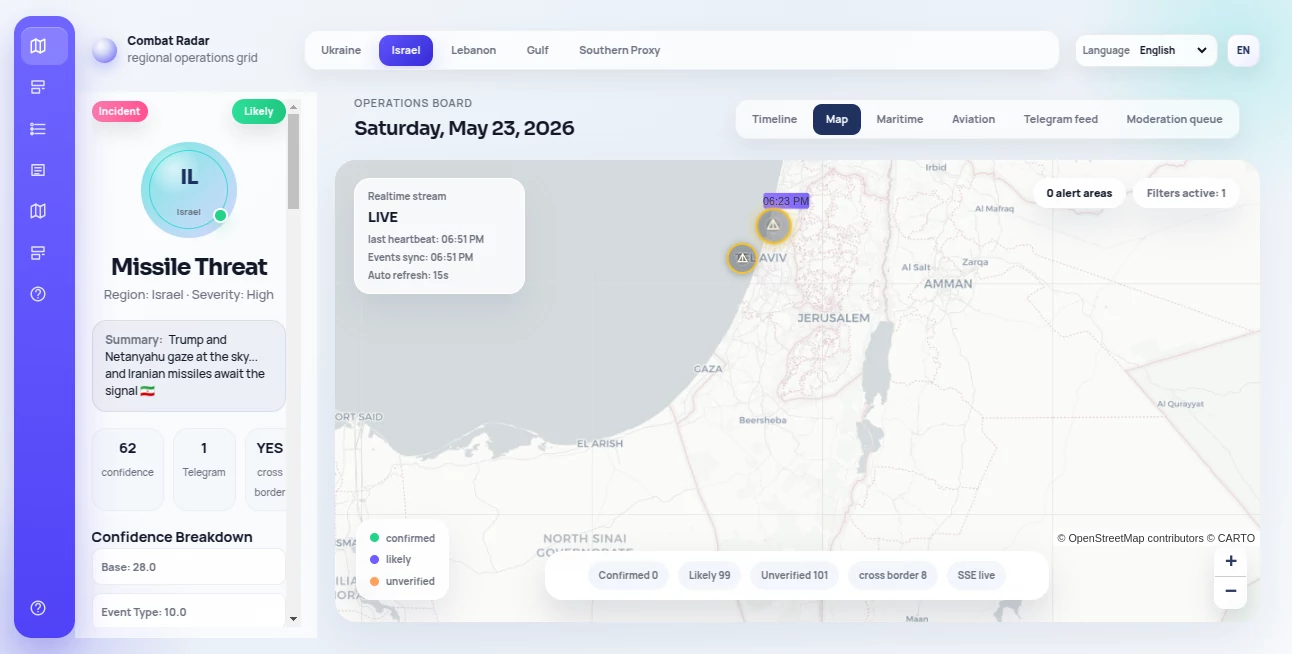Viewport: 1292px width, 654px height.
Task: Select the Lebanon region tab
Action: (473, 50)
